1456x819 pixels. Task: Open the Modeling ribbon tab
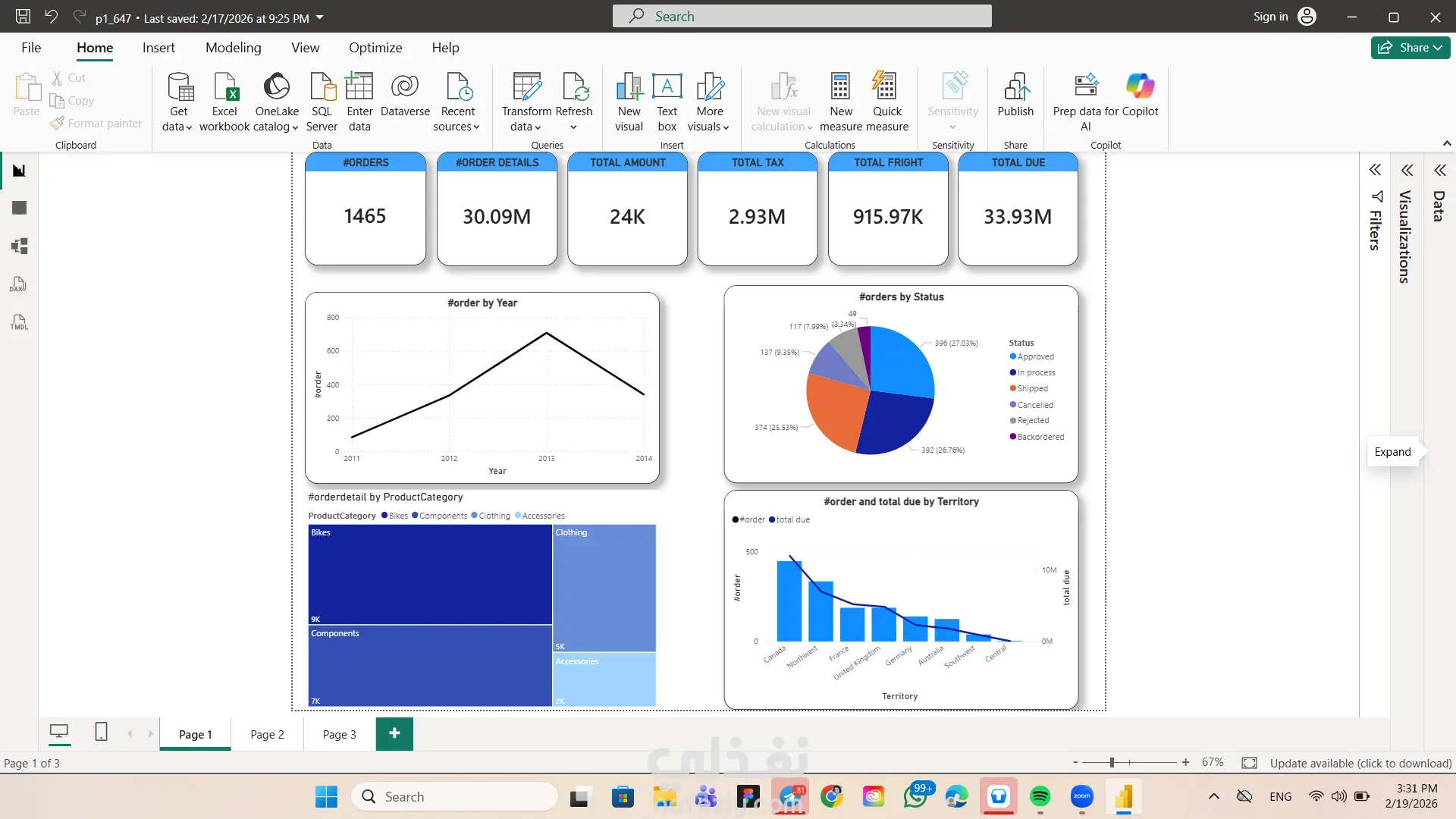(233, 47)
